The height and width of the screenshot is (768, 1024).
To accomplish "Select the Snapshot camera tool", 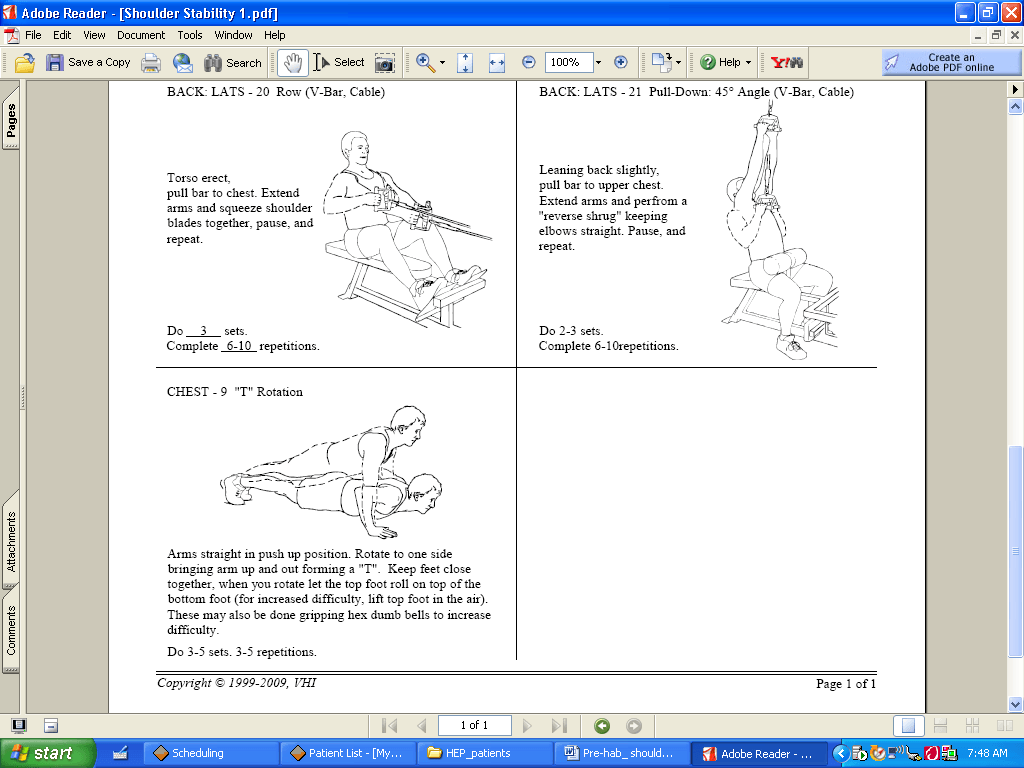I will point(384,62).
